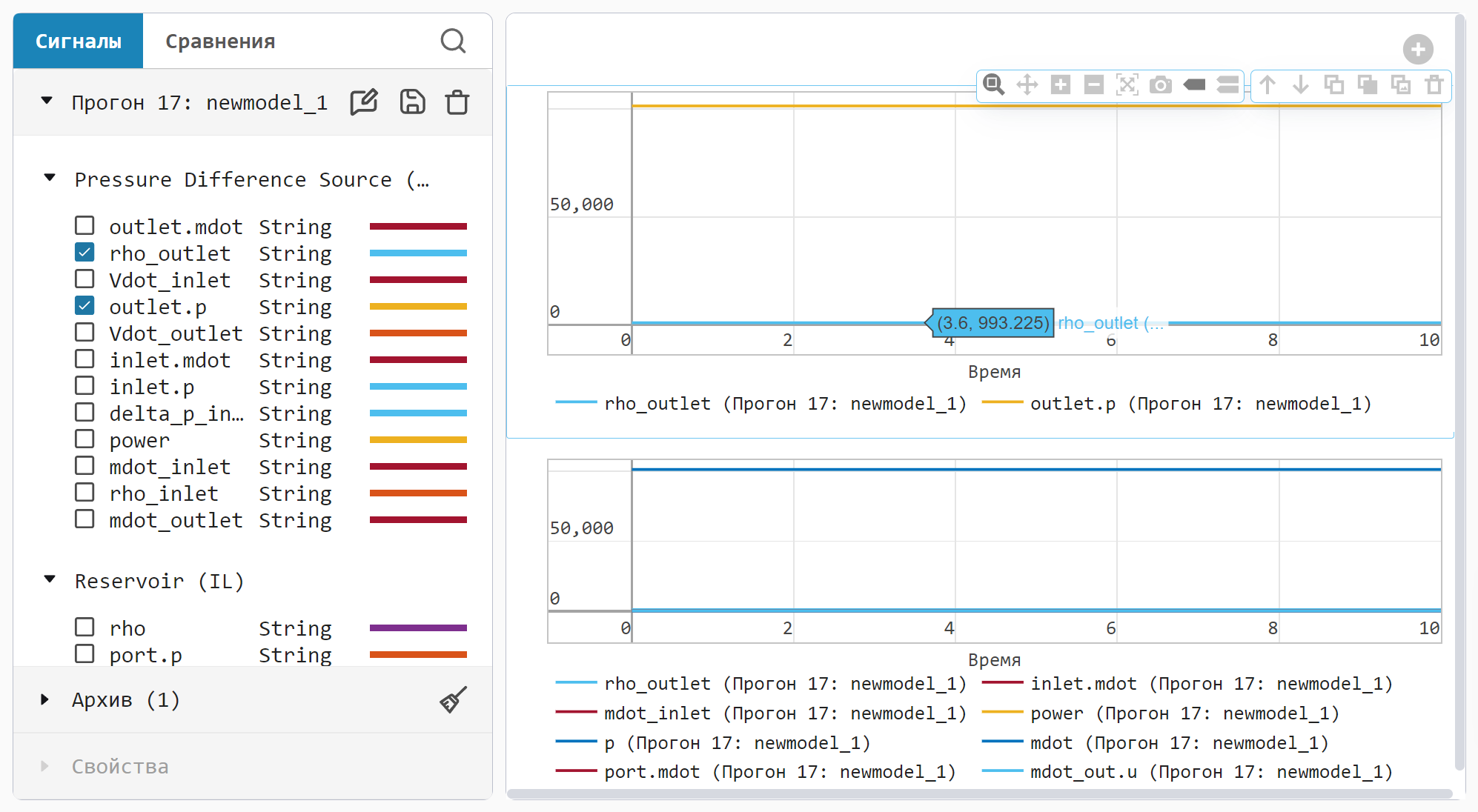Check the rho_inlet signal checkbox
Viewport: 1478px width, 812px height.
click(84, 492)
